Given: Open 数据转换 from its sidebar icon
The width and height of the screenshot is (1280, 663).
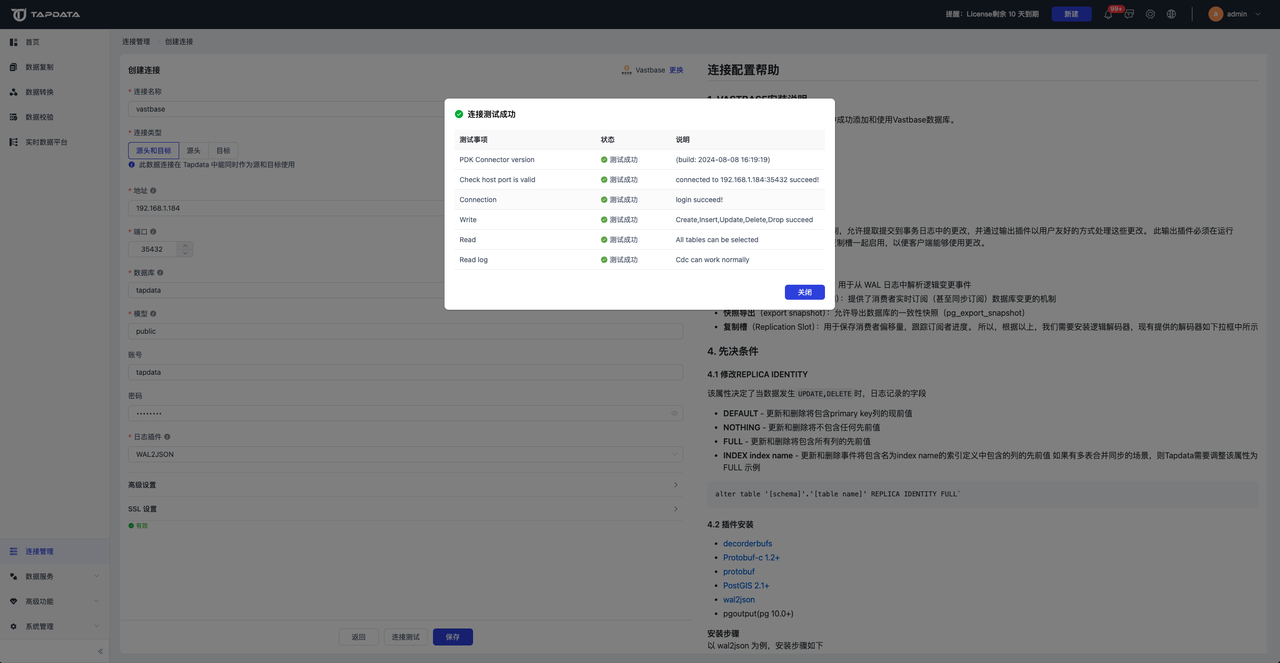Looking at the screenshot, I should (x=14, y=92).
